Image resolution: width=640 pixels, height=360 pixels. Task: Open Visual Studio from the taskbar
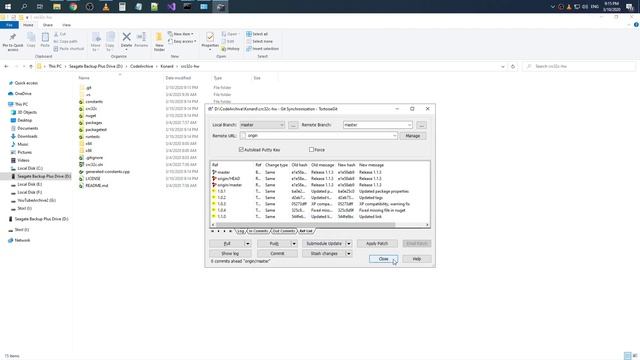pos(171,7)
